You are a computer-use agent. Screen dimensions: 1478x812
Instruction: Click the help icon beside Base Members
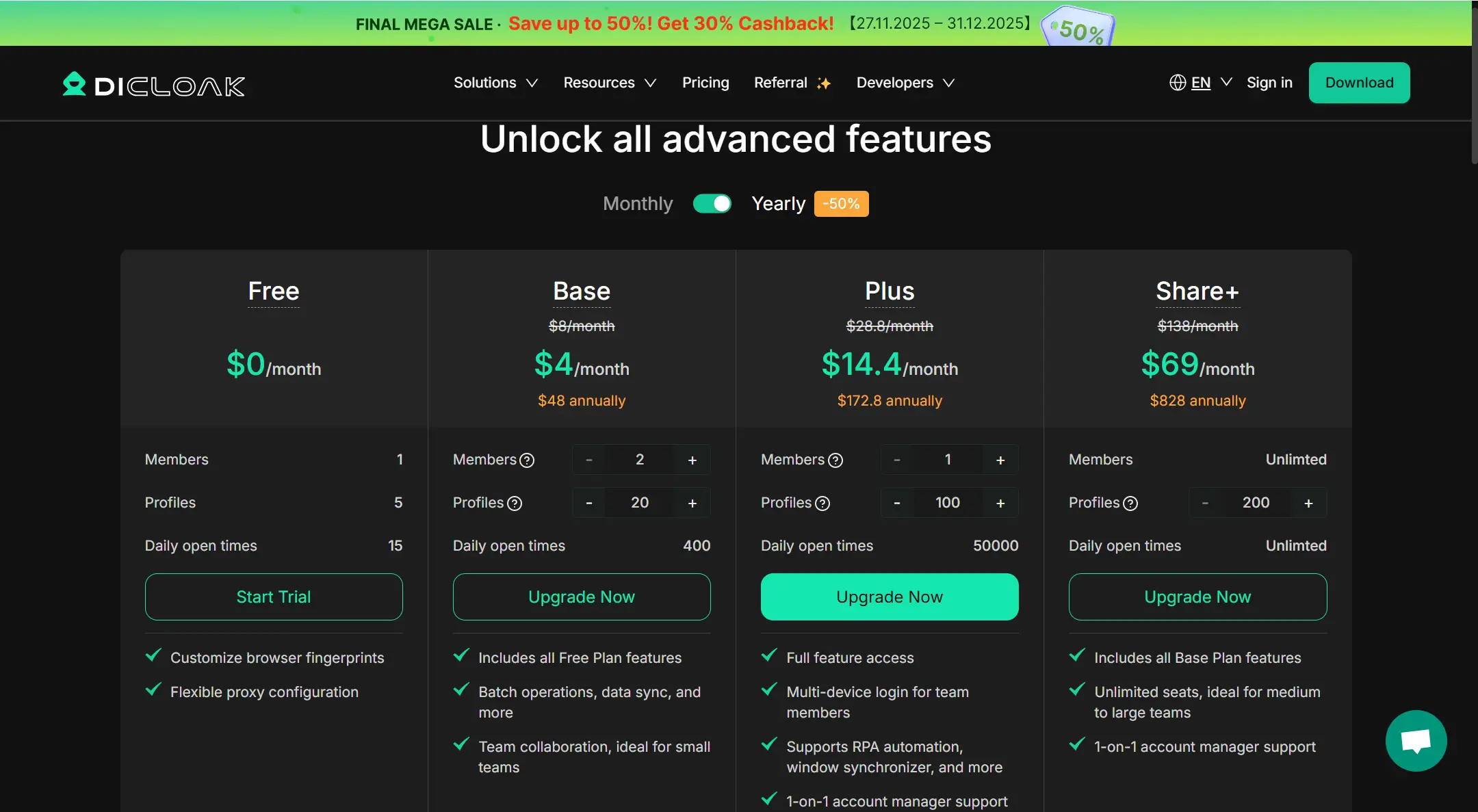(x=527, y=460)
